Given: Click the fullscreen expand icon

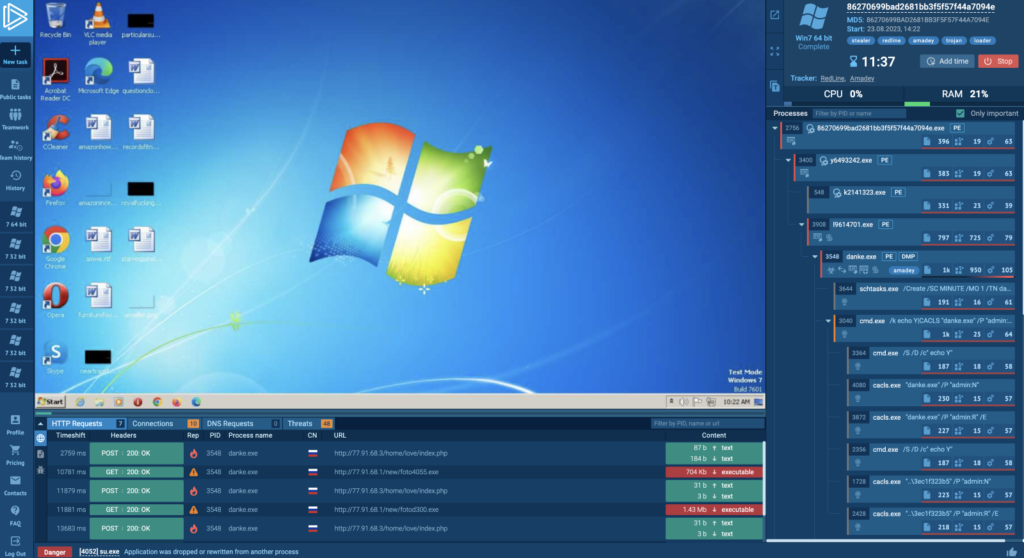Looking at the screenshot, I should click(774, 50).
